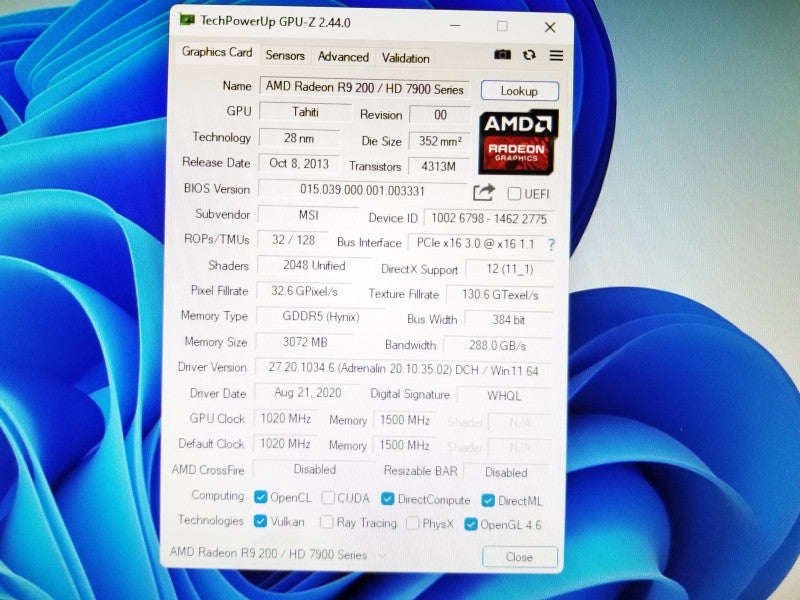
Task: Go to the Validation tab
Action: [x=406, y=58]
